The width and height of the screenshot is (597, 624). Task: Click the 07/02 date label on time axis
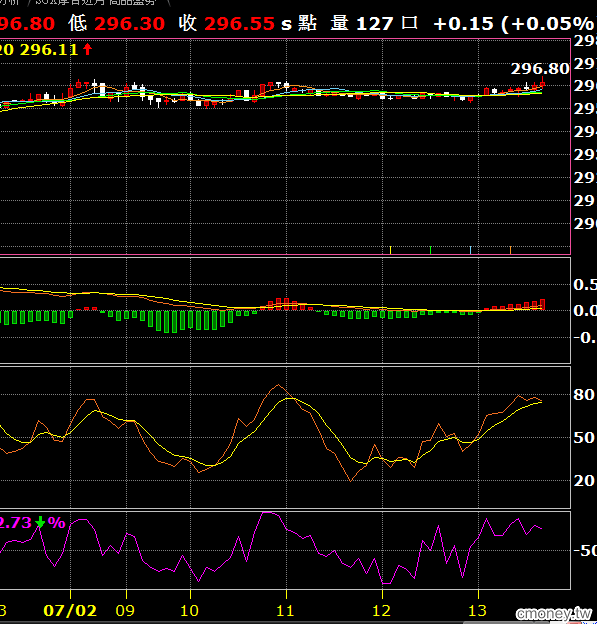point(70,610)
